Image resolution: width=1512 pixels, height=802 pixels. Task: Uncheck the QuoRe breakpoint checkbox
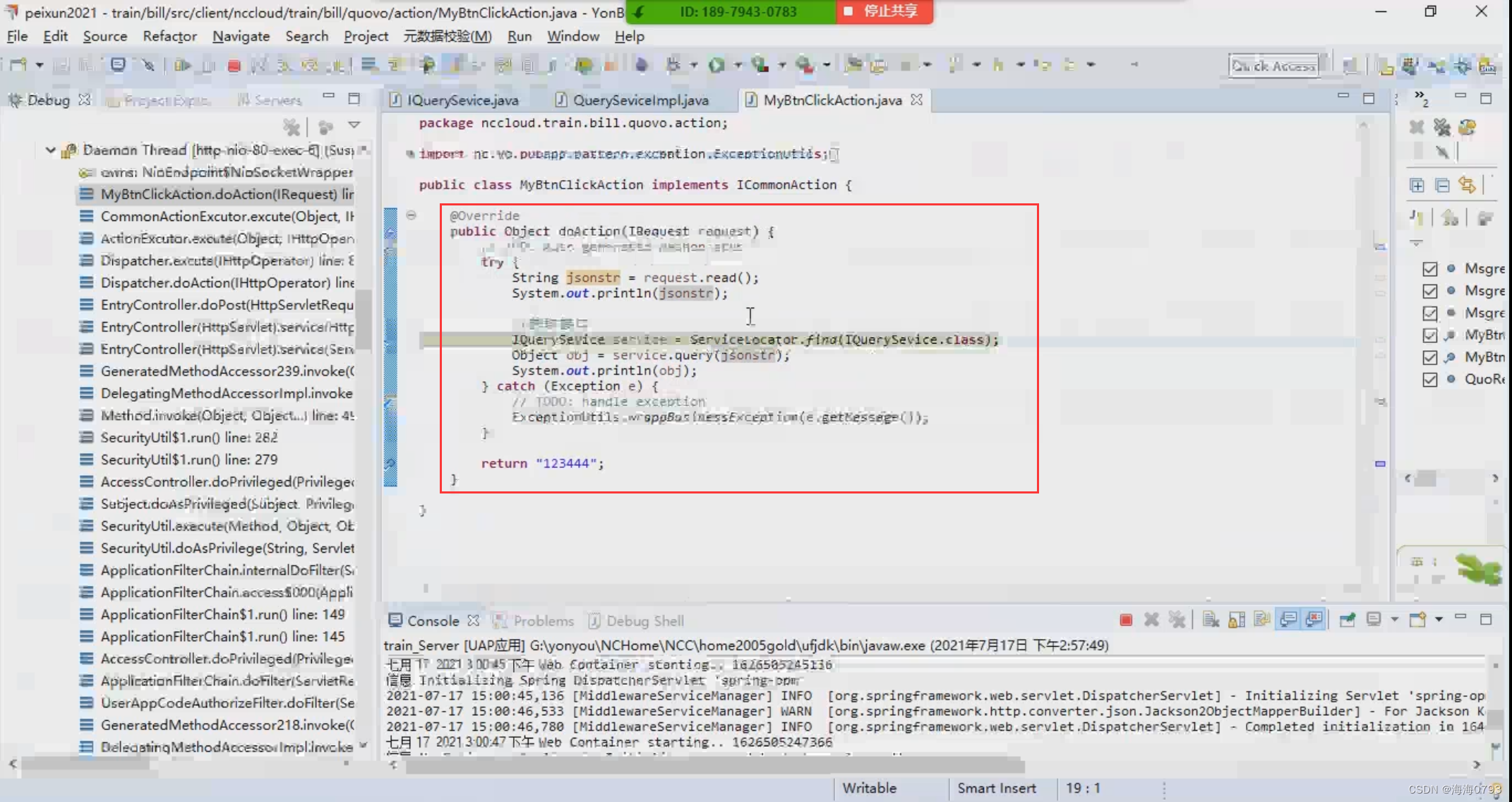1430,379
